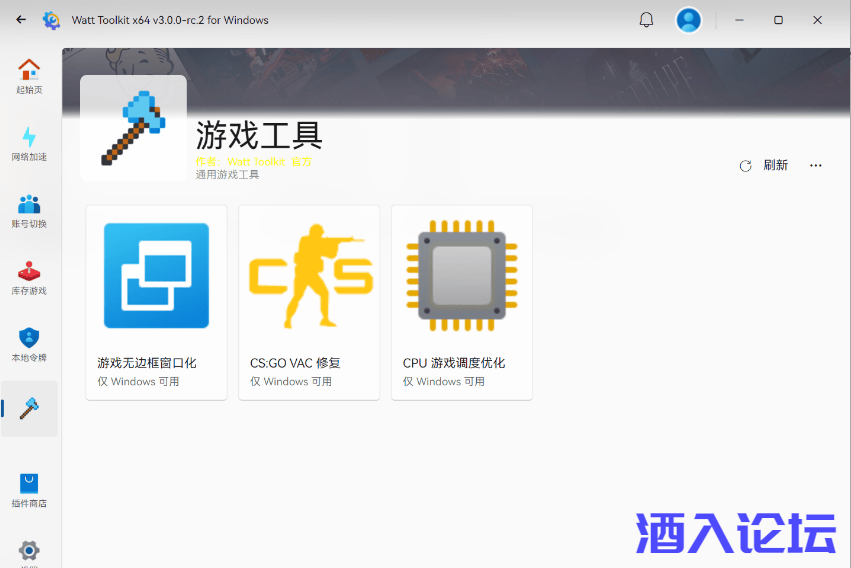Select 网络加速 in the sidebar
The height and width of the screenshot is (568, 851).
[29, 143]
